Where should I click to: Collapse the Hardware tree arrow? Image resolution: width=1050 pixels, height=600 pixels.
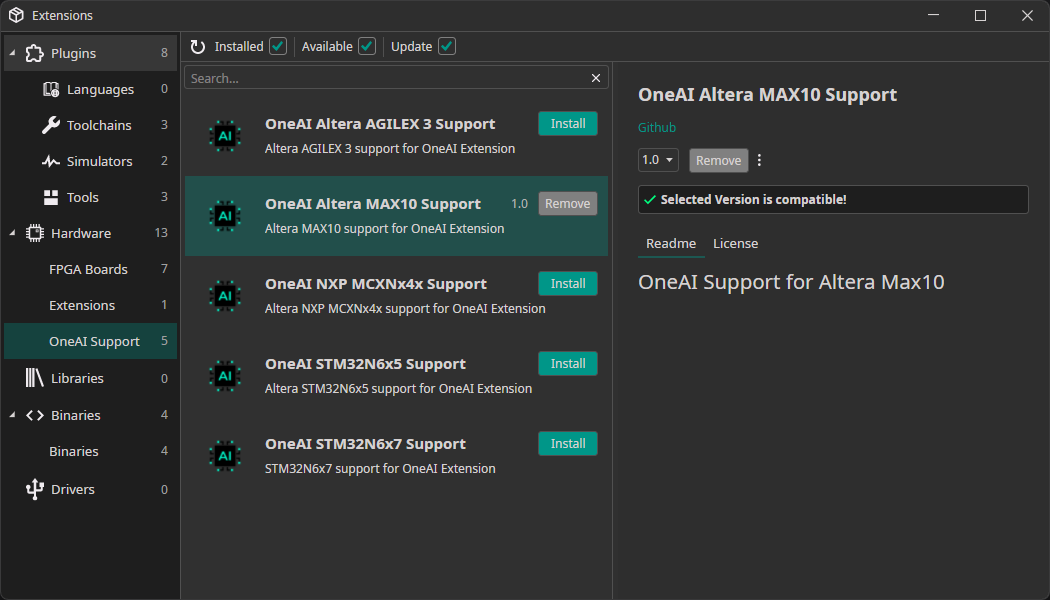(x=12, y=233)
